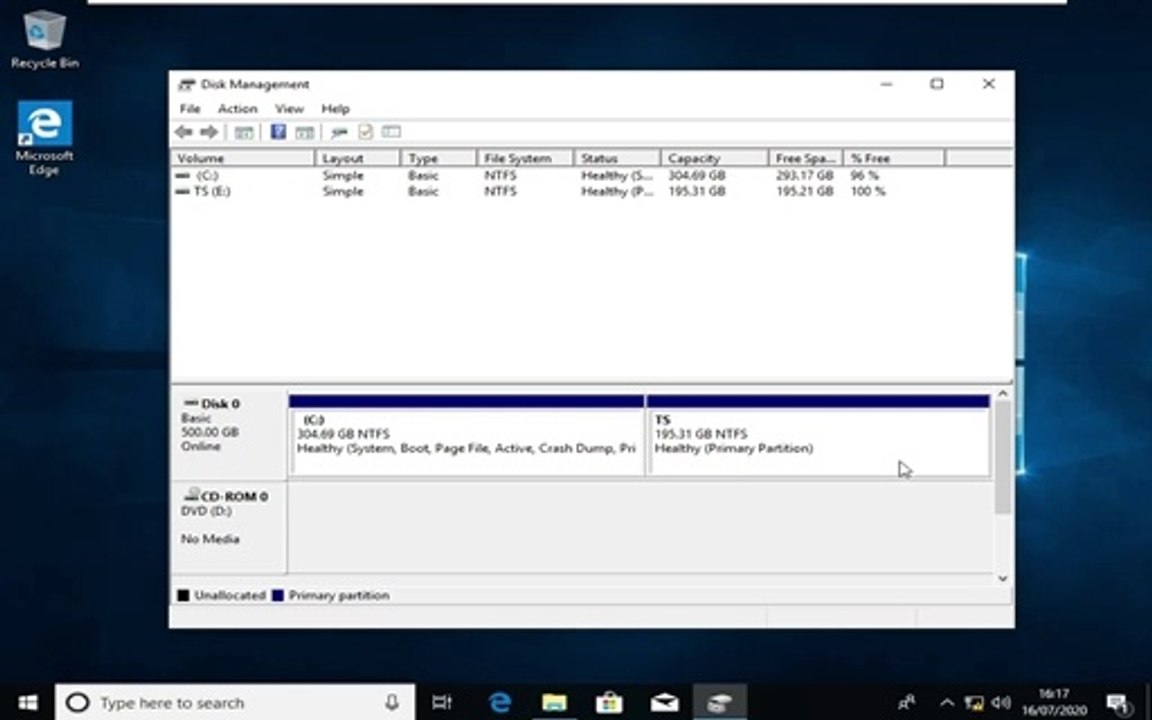Screen dimensions: 1152x720
Task: Sort by the Volume column header
Action: coord(243,158)
